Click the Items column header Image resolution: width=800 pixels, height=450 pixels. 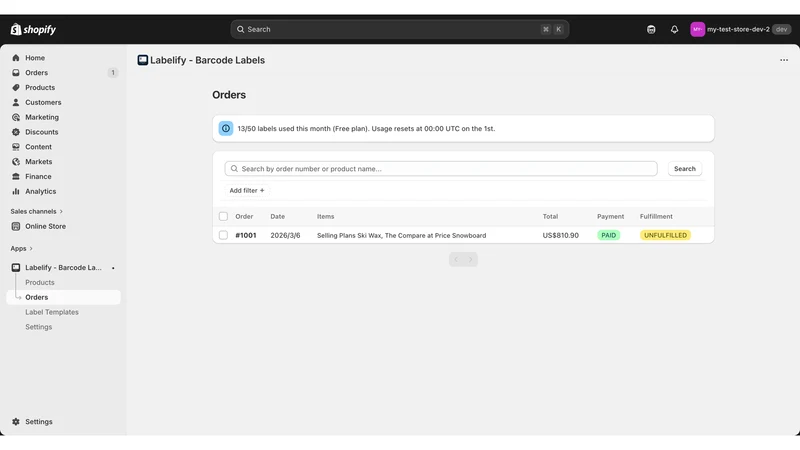[326, 216]
